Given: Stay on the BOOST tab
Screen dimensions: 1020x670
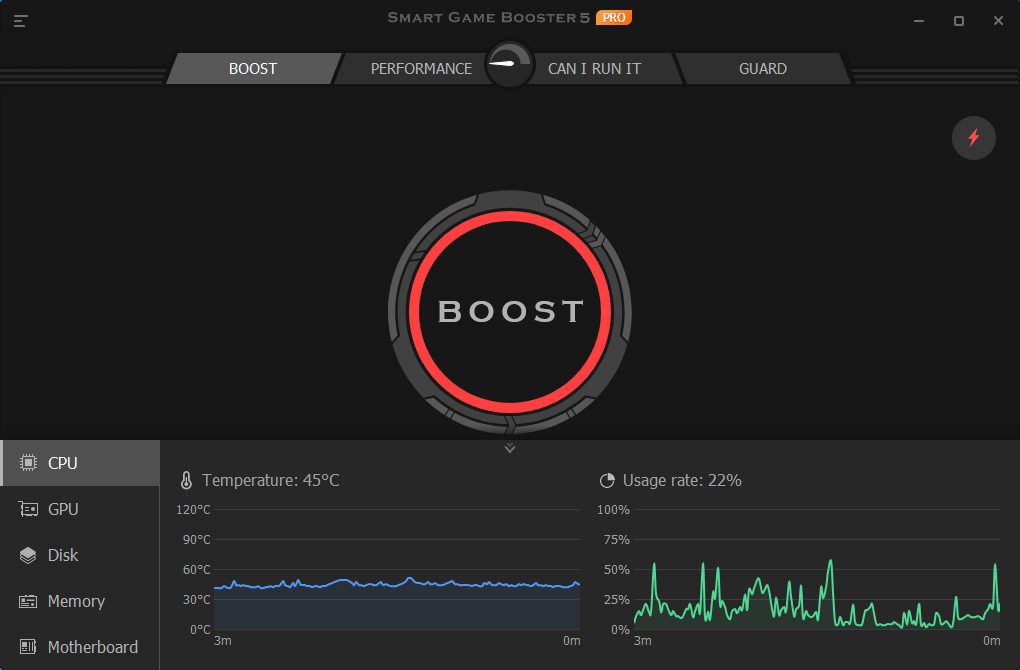Looking at the screenshot, I should point(252,68).
